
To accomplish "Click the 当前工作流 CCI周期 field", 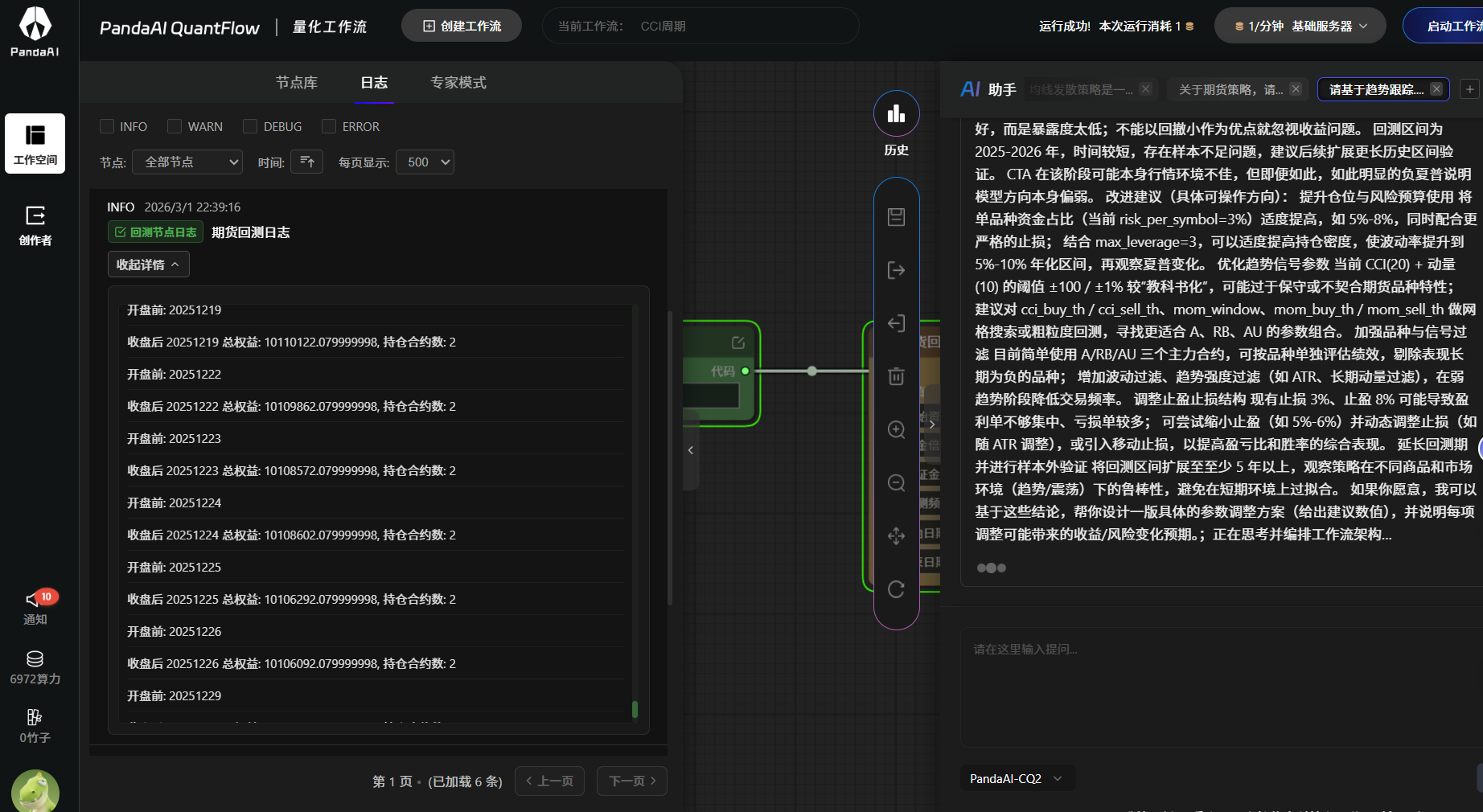I will (700, 26).
